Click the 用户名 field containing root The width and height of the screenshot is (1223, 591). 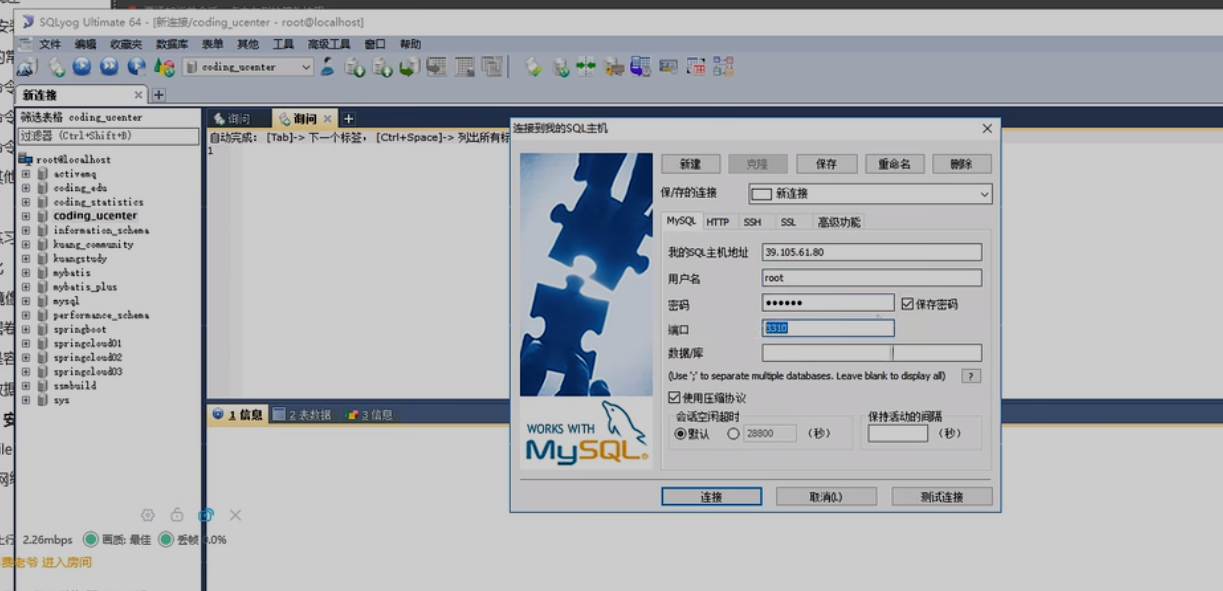click(x=872, y=278)
